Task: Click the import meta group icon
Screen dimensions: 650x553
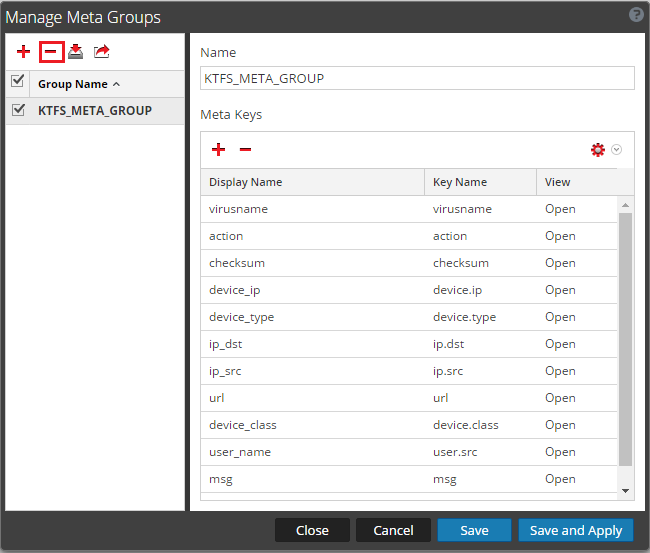Action: 75,51
